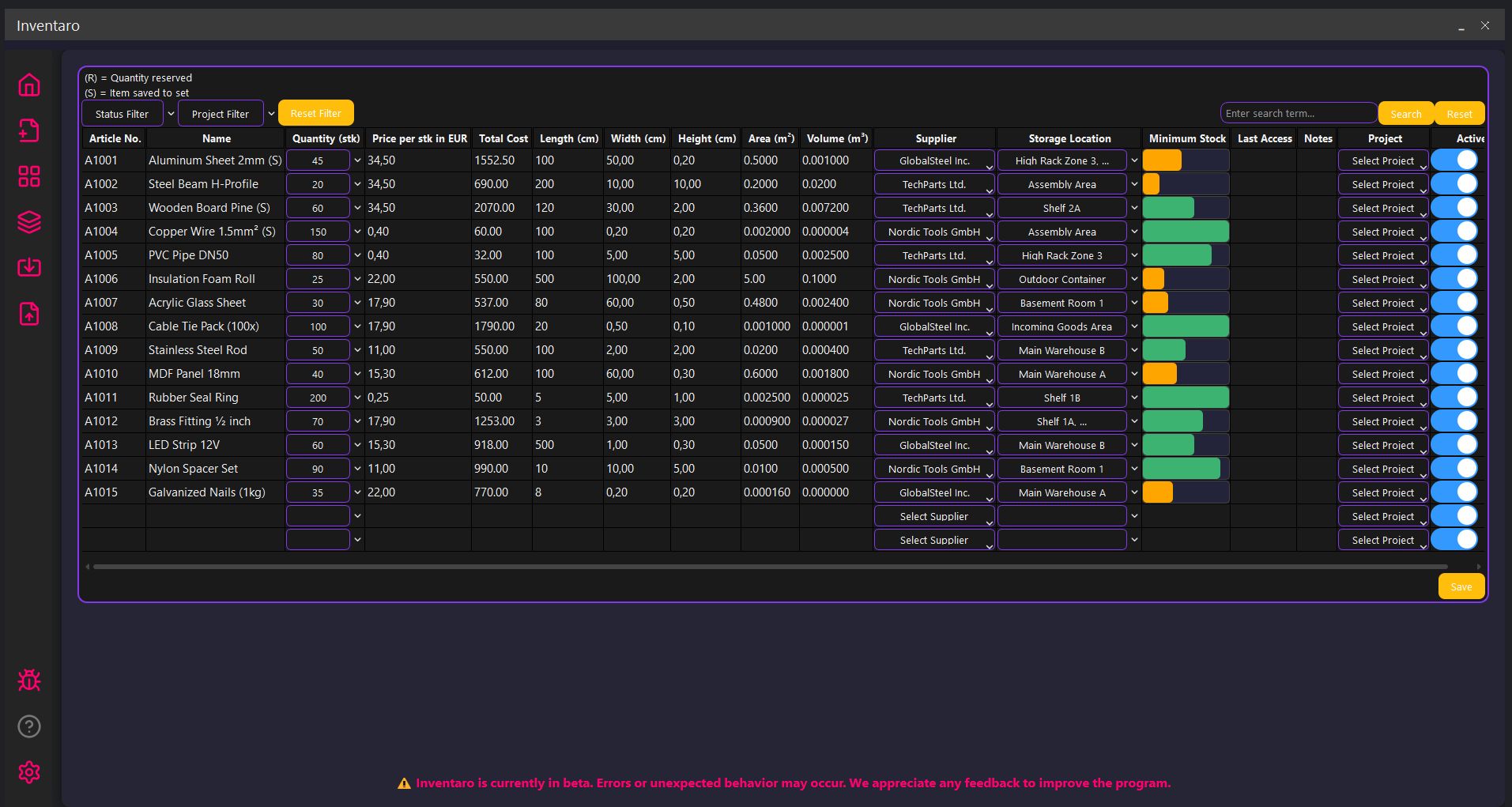The width and height of the screenshot is (1512, 807).
Task: Select the MDF Panel 18mm name cell
Action: tap(215, 374)
